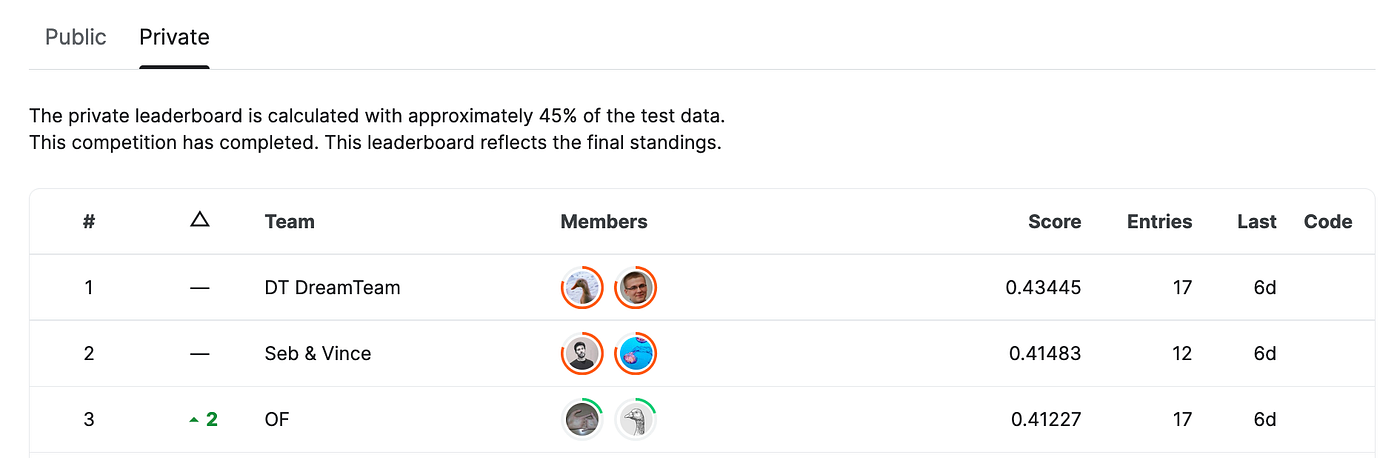The width and height of the screenshot is (1400, 458).
Task: Click the Members column header
Action: pos(604,222)
